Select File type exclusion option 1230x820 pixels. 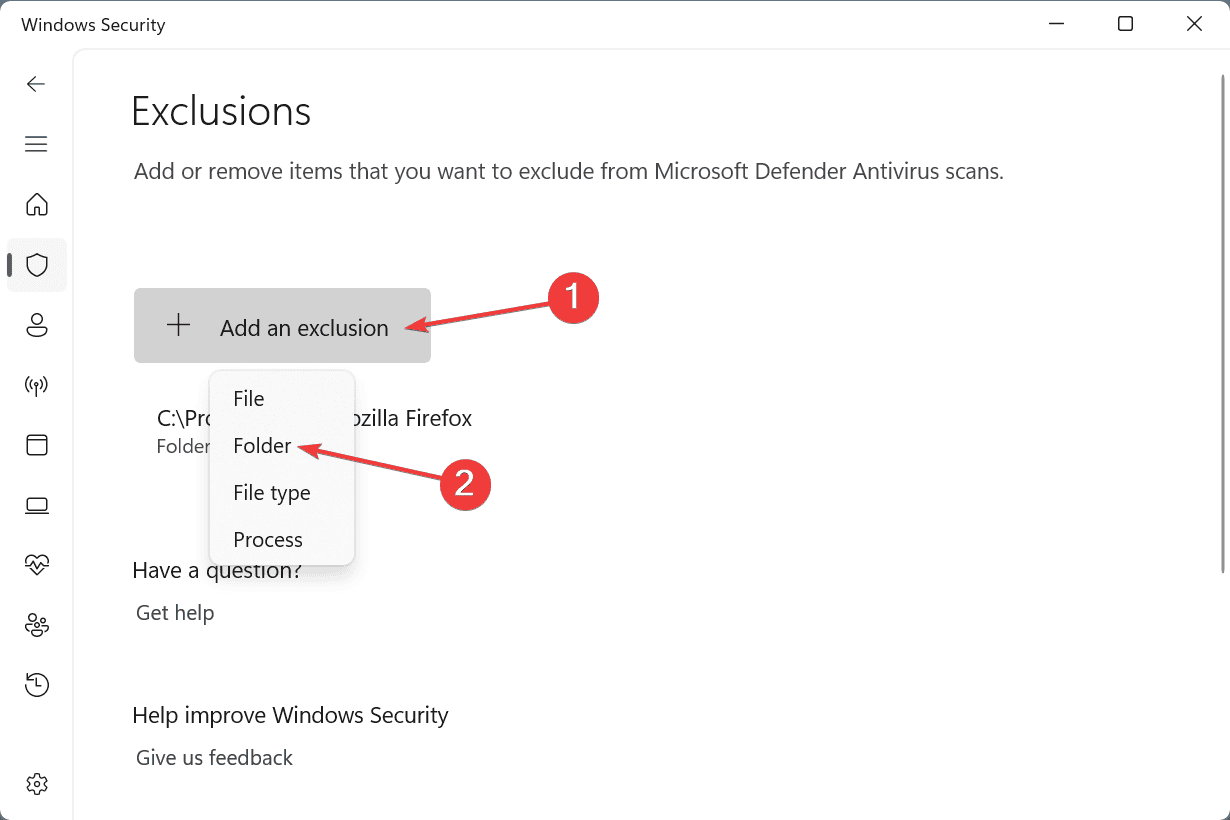(272, 493)
